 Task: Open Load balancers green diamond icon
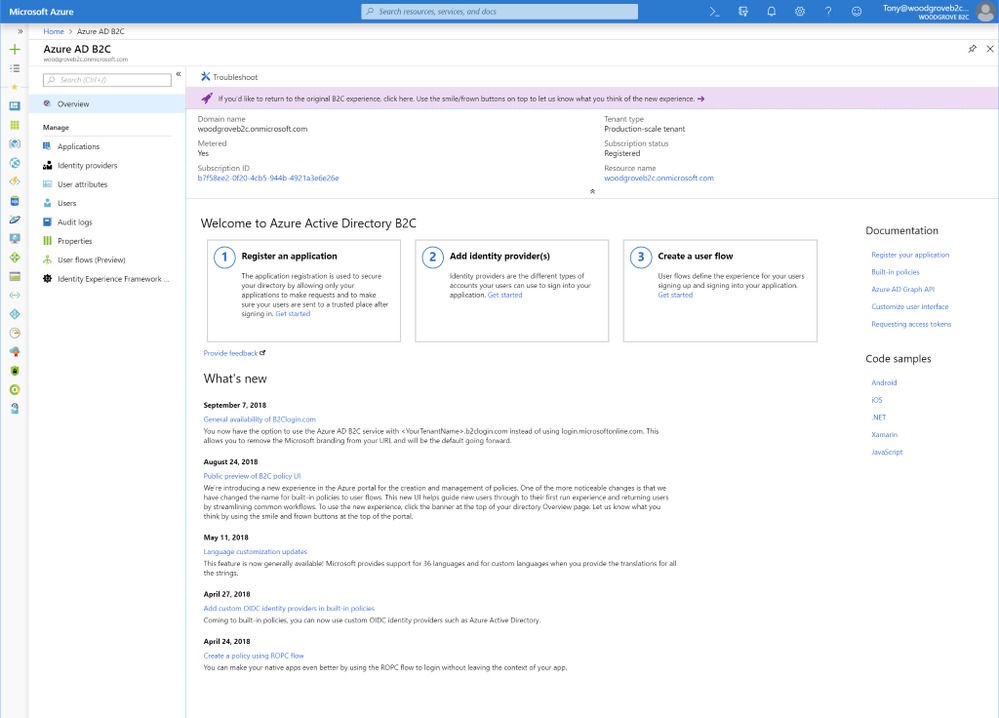point(15,257)
